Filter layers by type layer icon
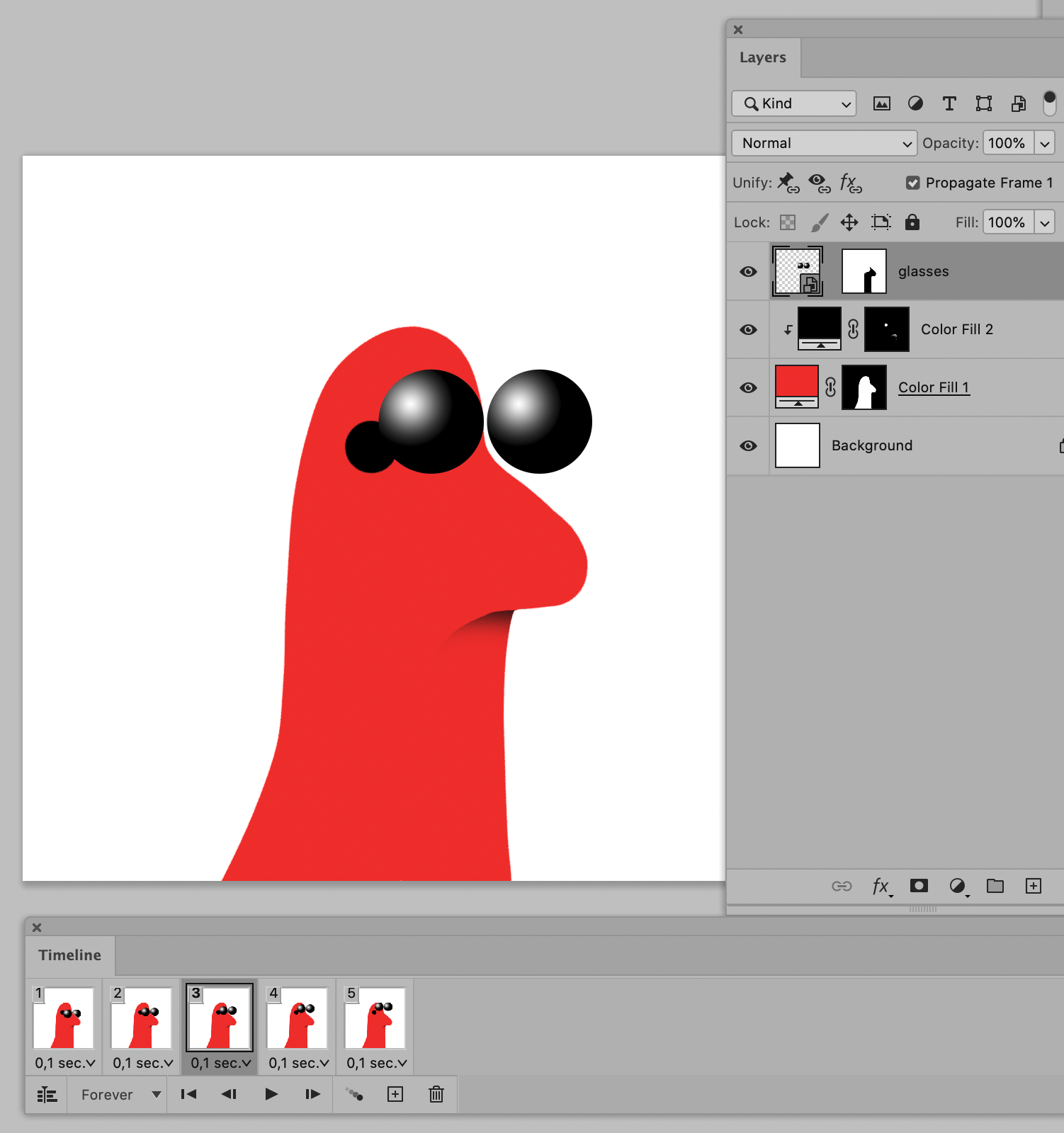1064x1133 pixels. [x=949, y=104]
